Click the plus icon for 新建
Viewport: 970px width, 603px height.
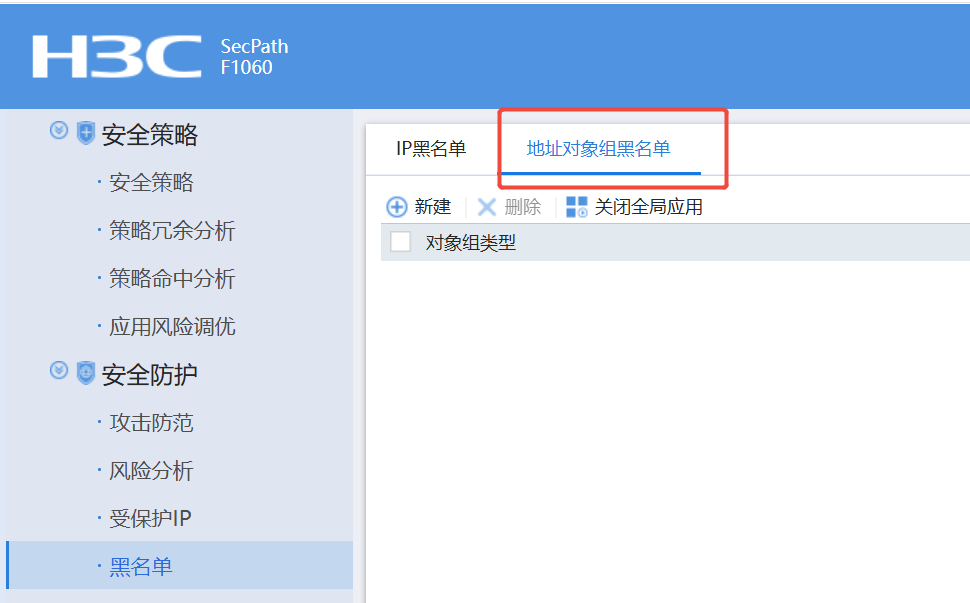[397, 207]
